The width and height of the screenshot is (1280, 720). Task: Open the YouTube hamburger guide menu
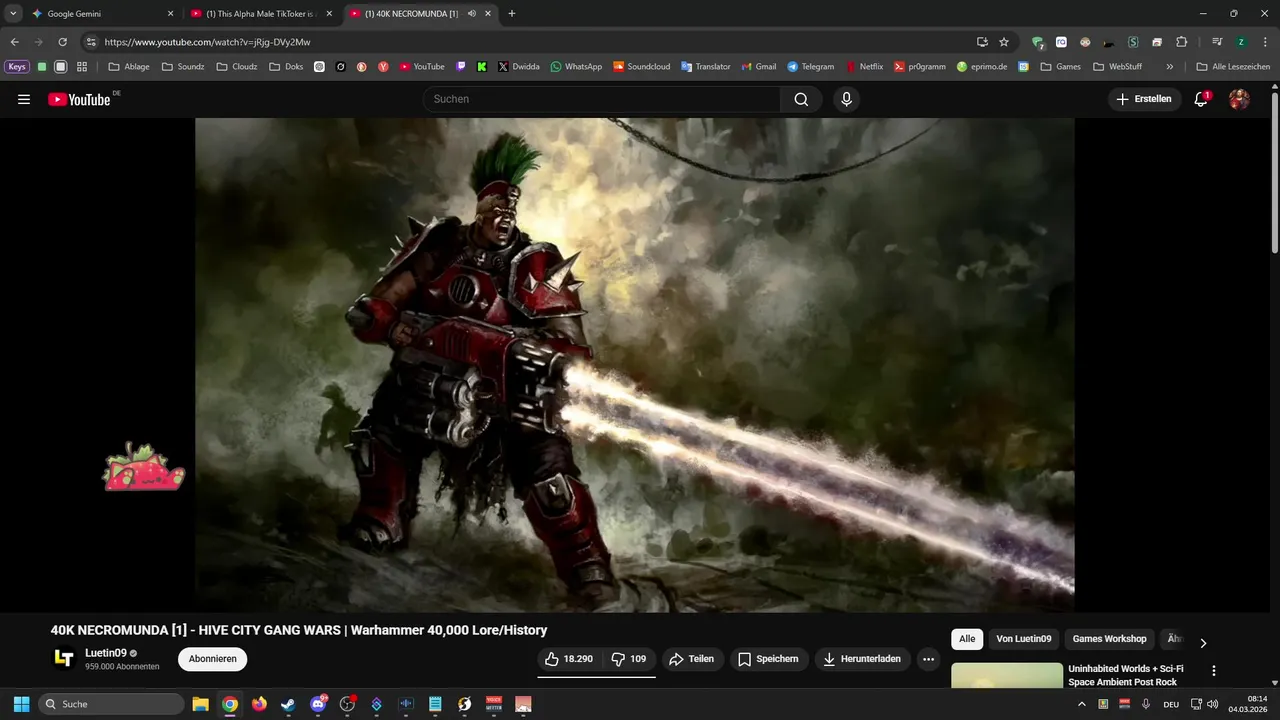point(24,99)
